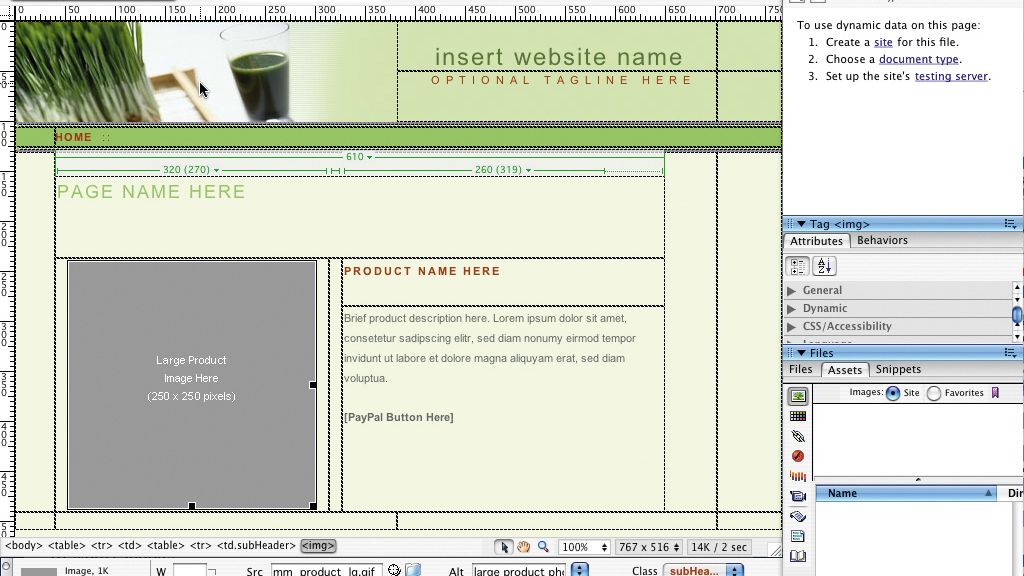This screenshot has height=576, width=1024.
Task: Open Scripts category in Assets panel
Action: (x=797, y=516)
